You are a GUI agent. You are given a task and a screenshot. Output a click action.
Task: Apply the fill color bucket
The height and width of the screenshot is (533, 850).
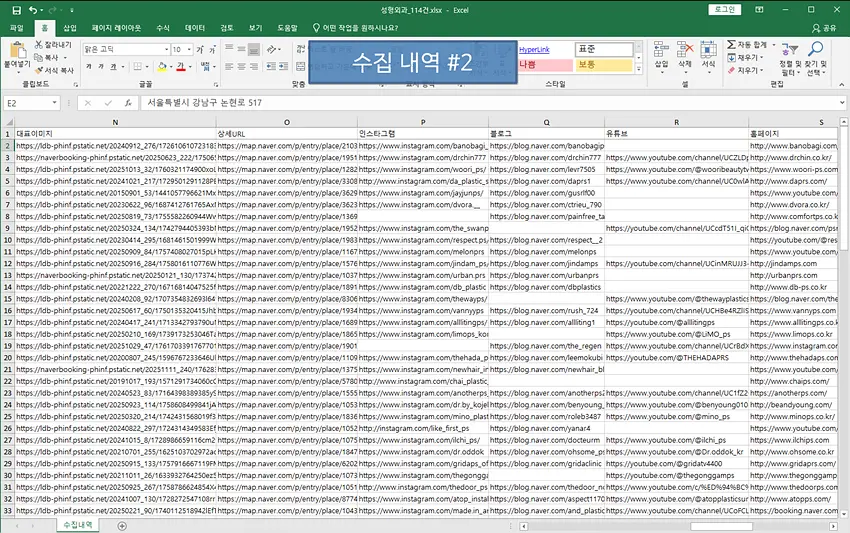pyautogui.click(x=162, y=67)
